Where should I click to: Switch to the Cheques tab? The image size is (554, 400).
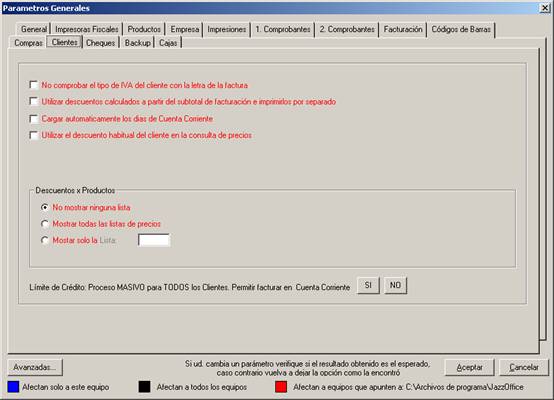(101, 43)
